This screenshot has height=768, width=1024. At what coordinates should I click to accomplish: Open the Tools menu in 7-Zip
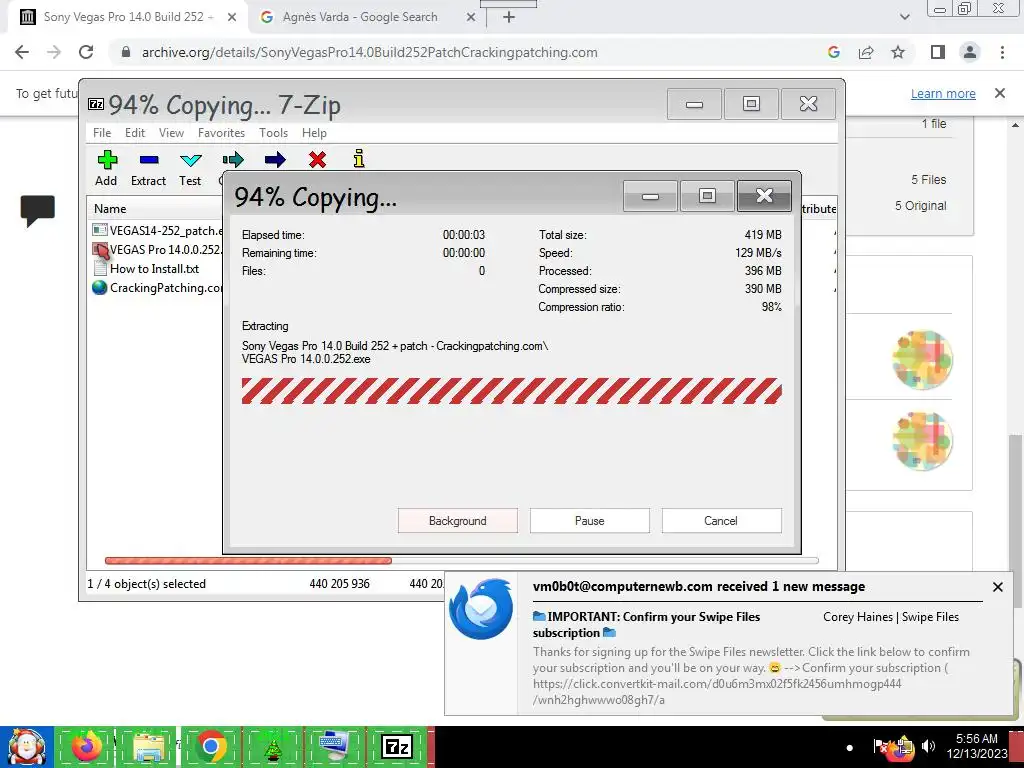pyautogui.click(x=273, y=133)
